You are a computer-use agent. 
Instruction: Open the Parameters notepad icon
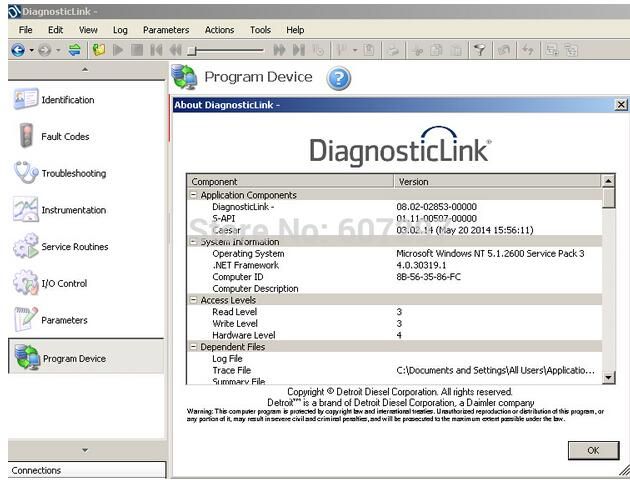26,320
